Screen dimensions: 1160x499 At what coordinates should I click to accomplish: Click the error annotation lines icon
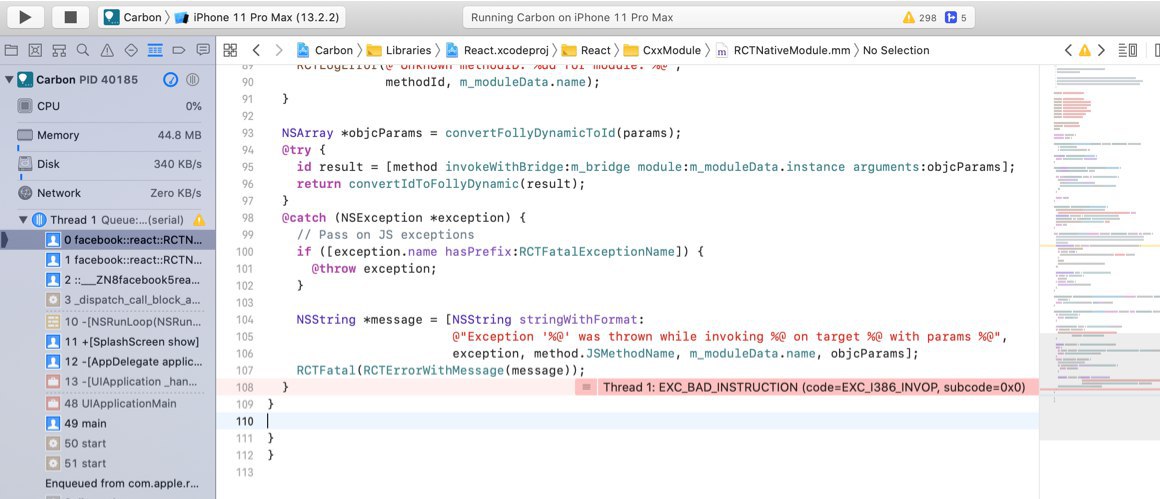pos(586,387)
